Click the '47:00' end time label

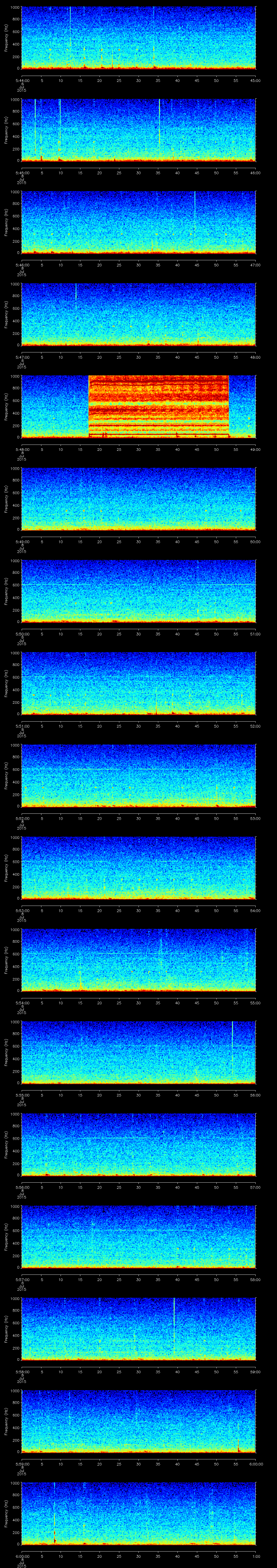(x=256, y=265)
